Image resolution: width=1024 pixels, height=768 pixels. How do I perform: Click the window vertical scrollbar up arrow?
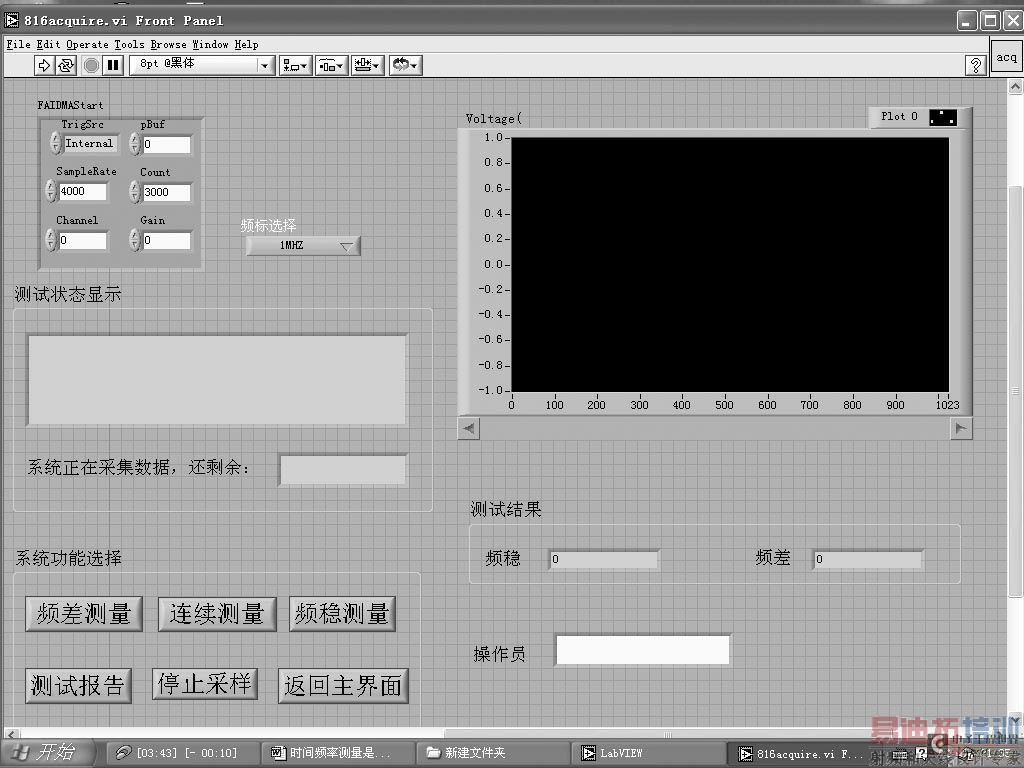click(x=1016, y=87)
